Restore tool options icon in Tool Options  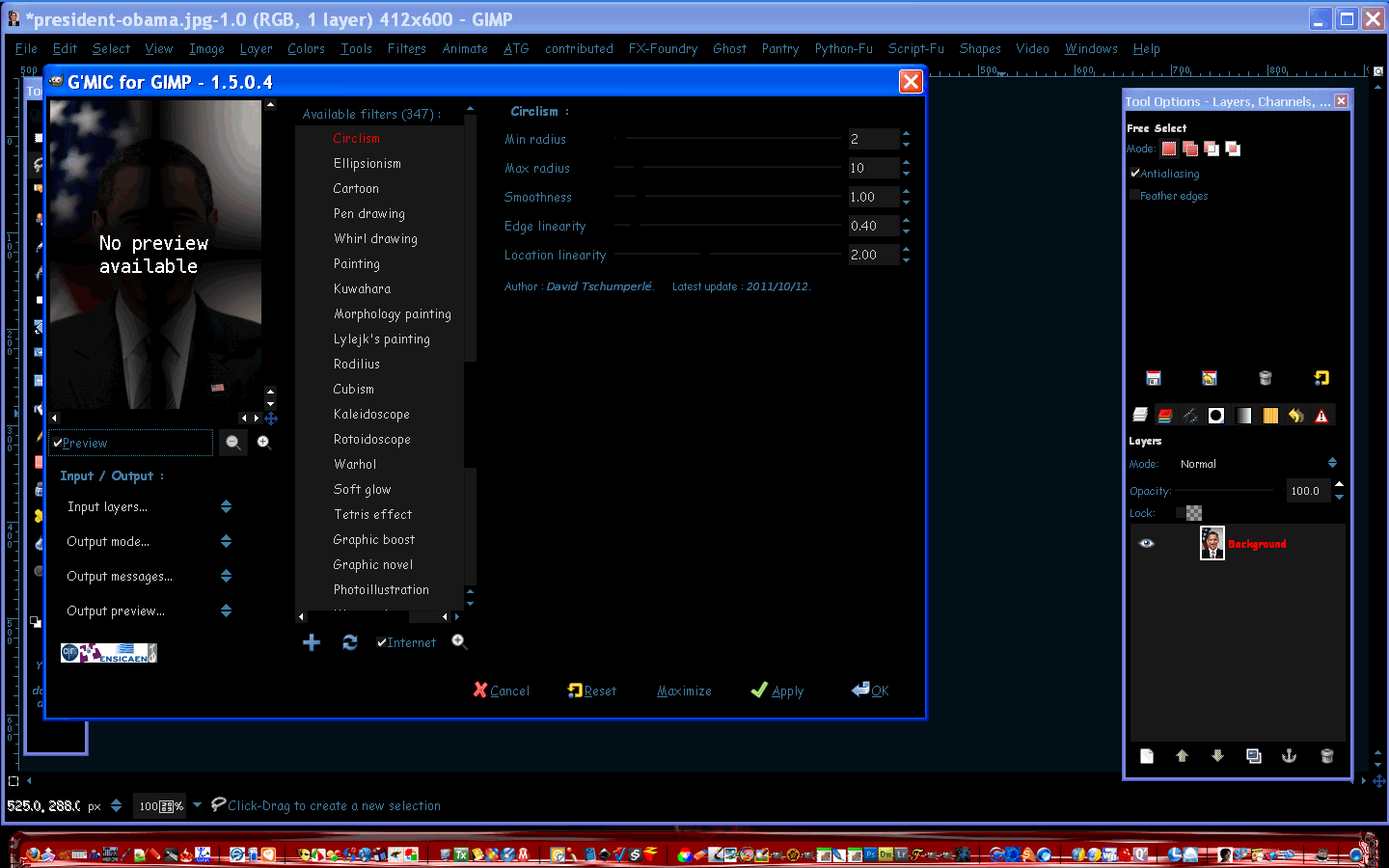coord(1210,378)
